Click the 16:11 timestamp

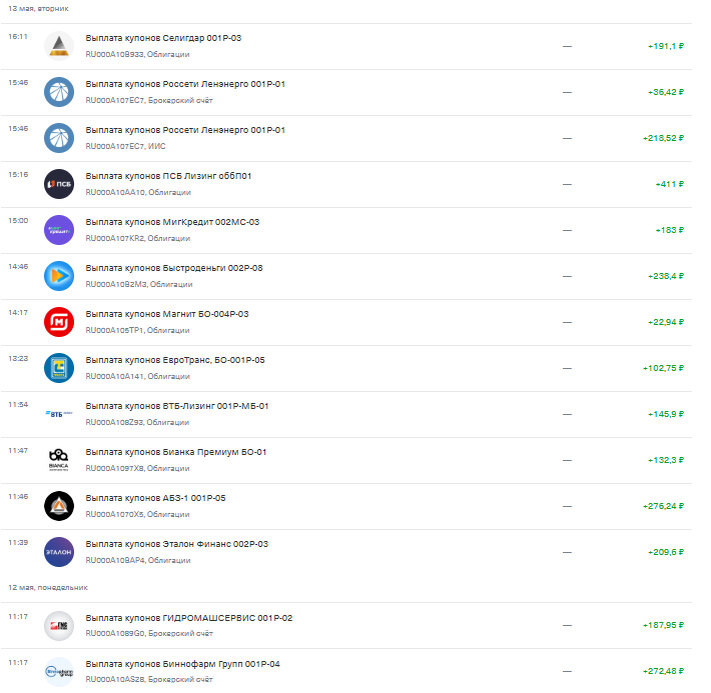click(x=18, y=37)
